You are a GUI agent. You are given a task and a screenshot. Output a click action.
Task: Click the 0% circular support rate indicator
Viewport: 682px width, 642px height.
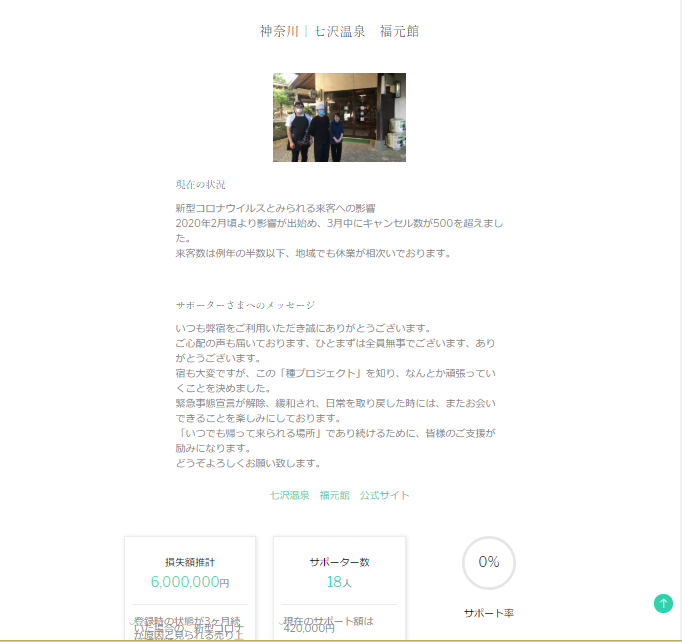point(489,563)
